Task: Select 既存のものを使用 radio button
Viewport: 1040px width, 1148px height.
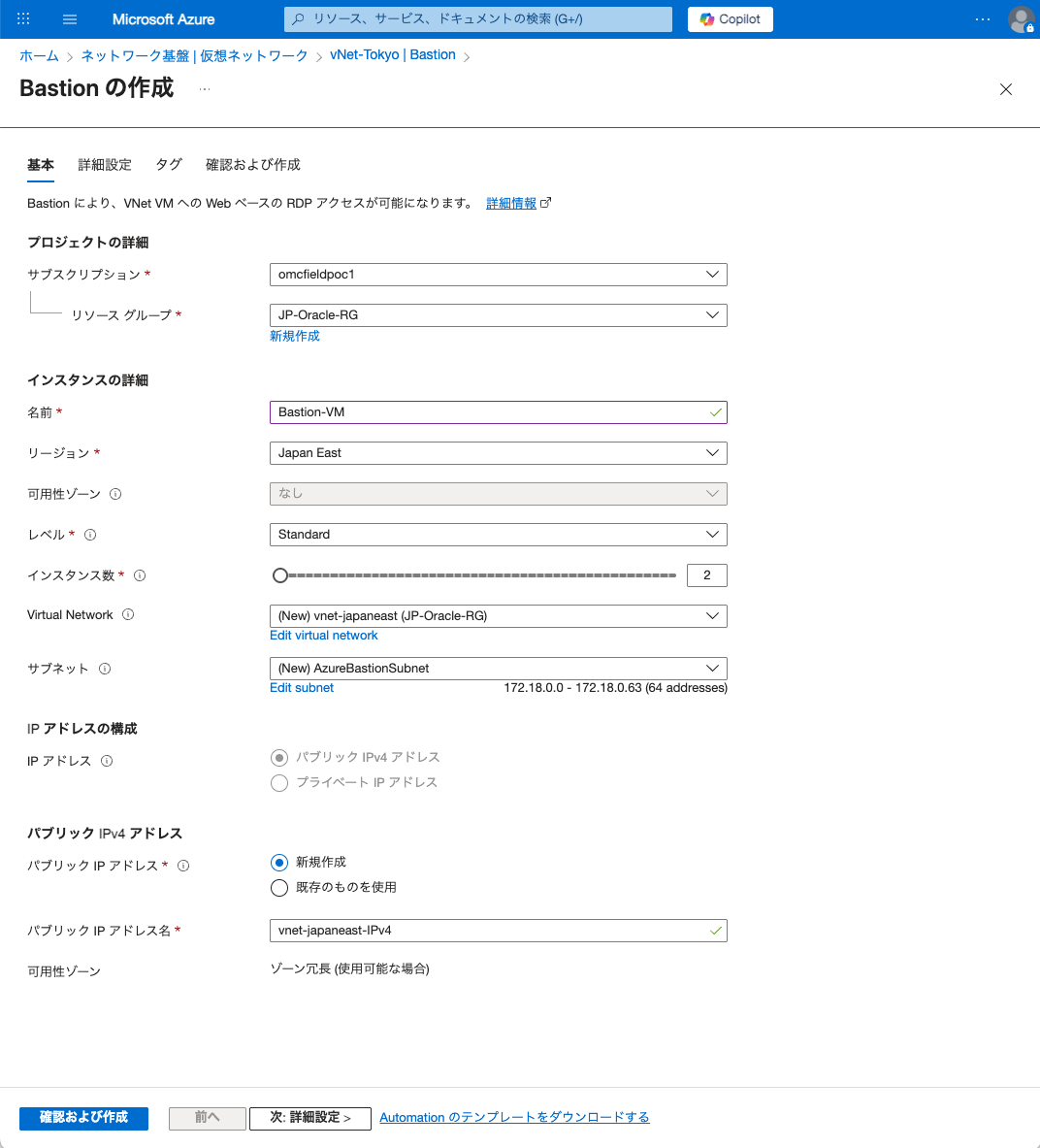Action: click(x=278, y=888)
